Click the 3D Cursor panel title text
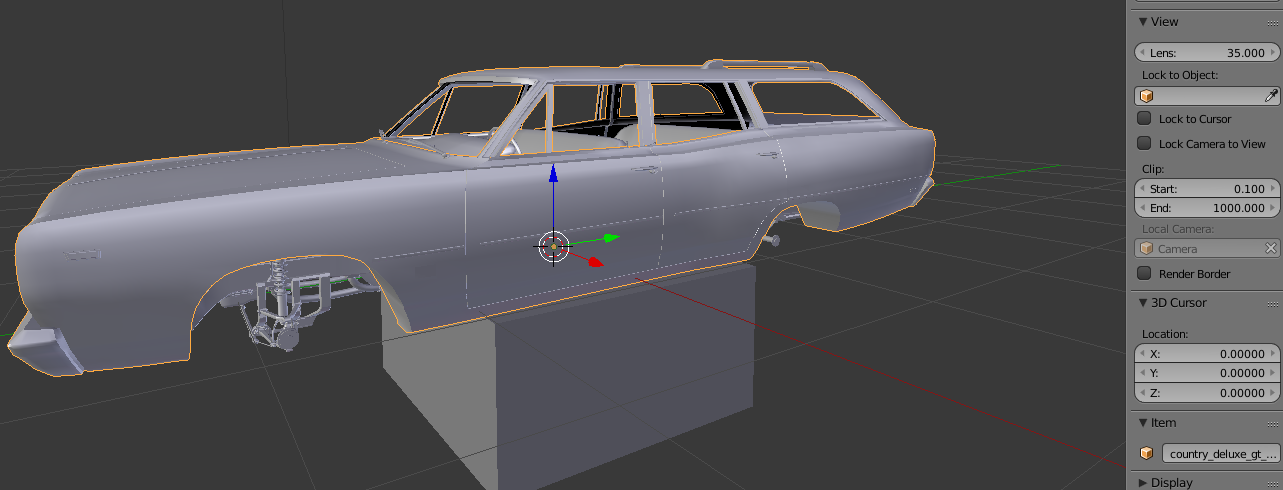Image resolution: width=1283 pixels, height=490 pixels. point(1179,303)
